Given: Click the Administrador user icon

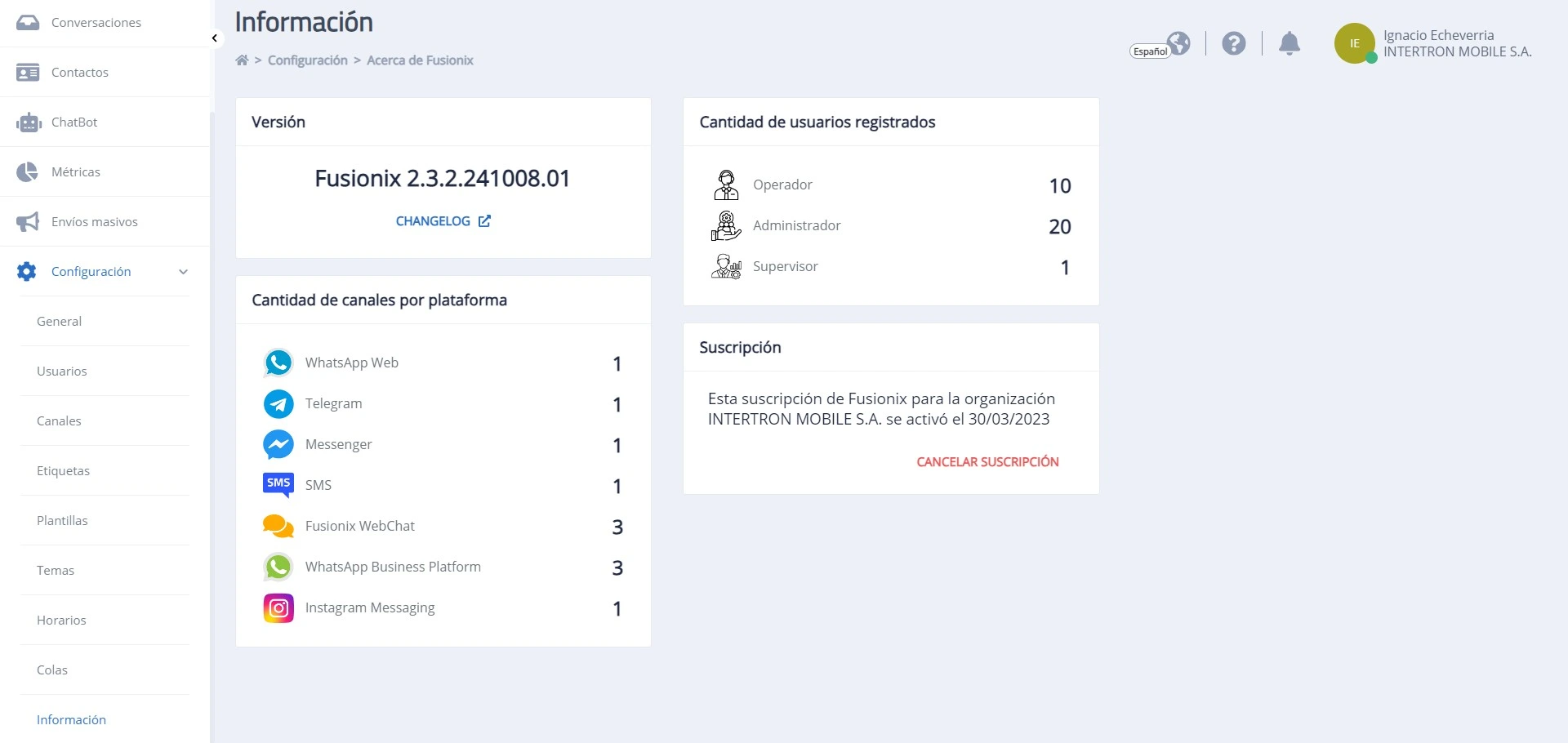Looking at the screenshot, I should (x=726, y=226).
